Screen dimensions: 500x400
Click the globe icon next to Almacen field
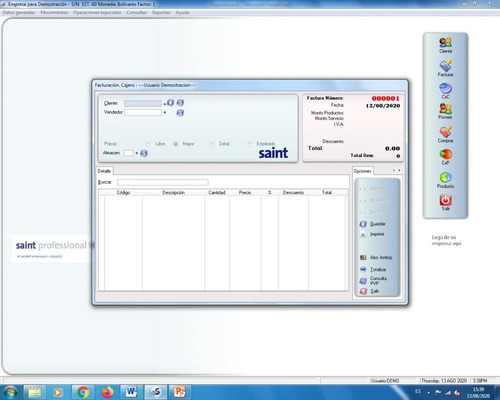144,153
